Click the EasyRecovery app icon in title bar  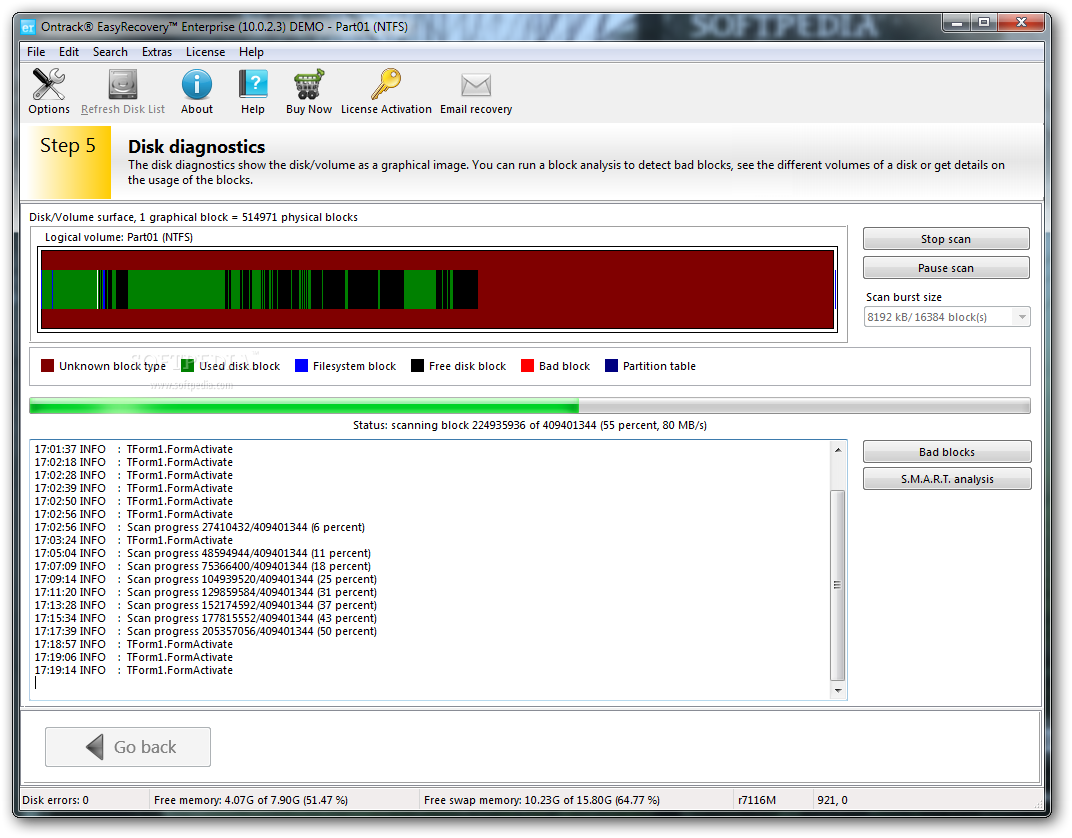28,27
